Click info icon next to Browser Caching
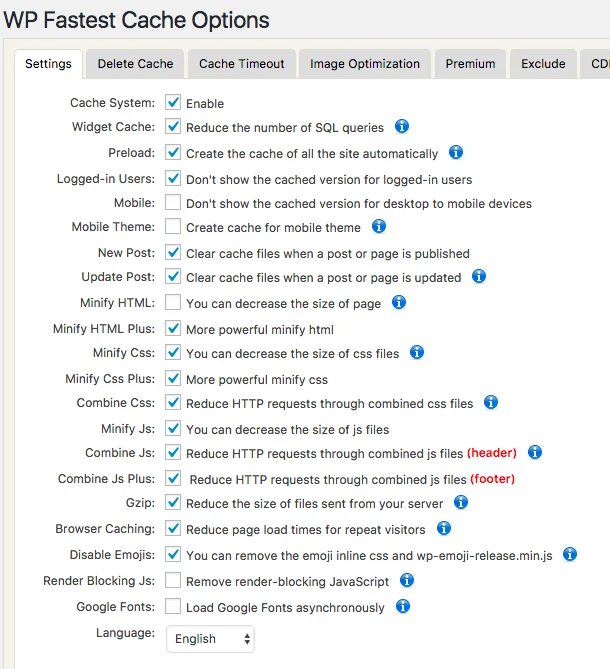 (444, 528)
